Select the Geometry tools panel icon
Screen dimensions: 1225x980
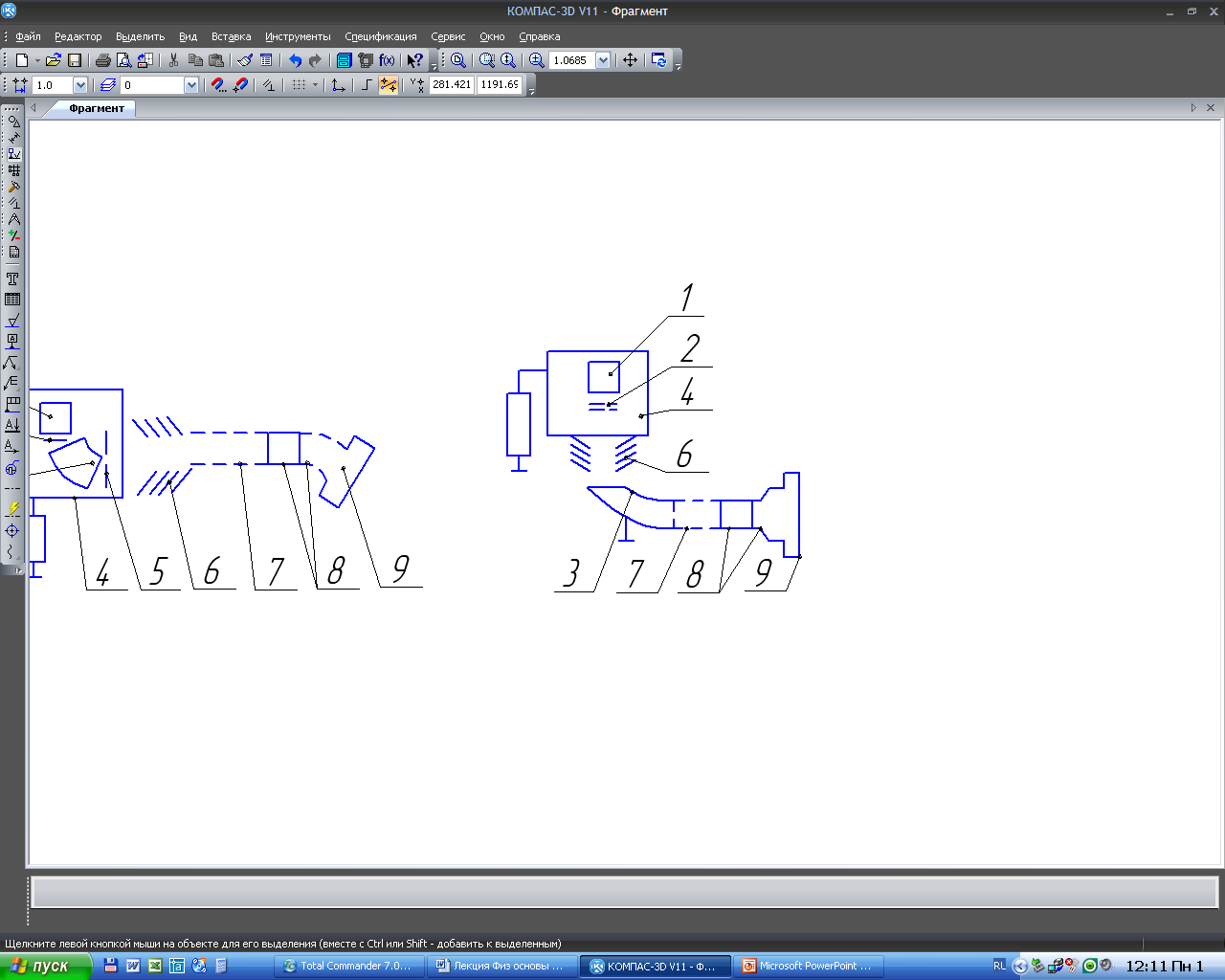tap(13, 121)
